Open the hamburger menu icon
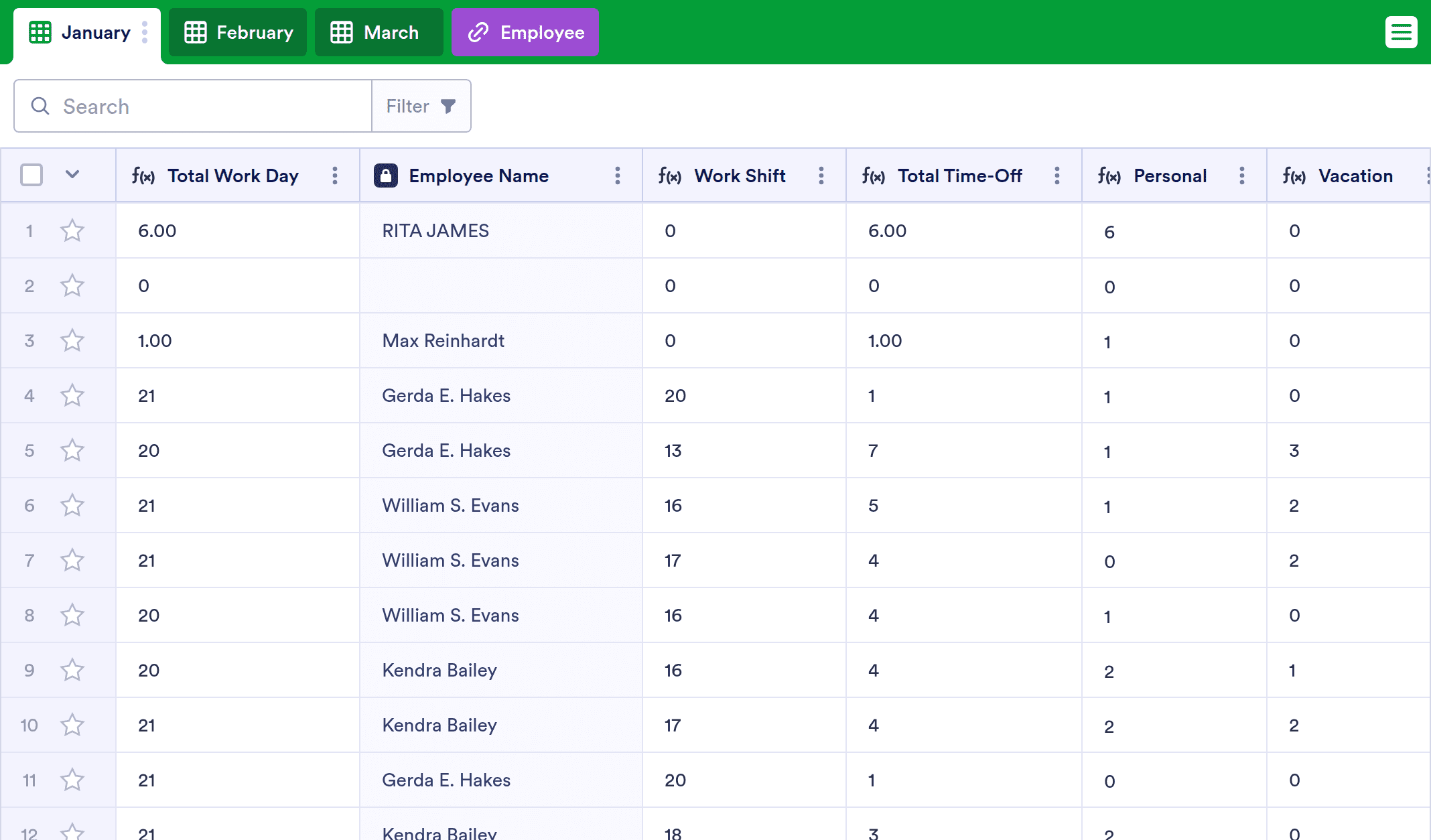 [x=1401, y=32]
